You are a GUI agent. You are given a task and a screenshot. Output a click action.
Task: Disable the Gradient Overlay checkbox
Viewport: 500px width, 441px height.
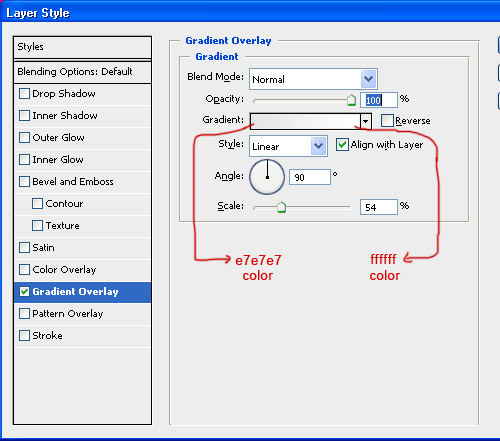24,292
